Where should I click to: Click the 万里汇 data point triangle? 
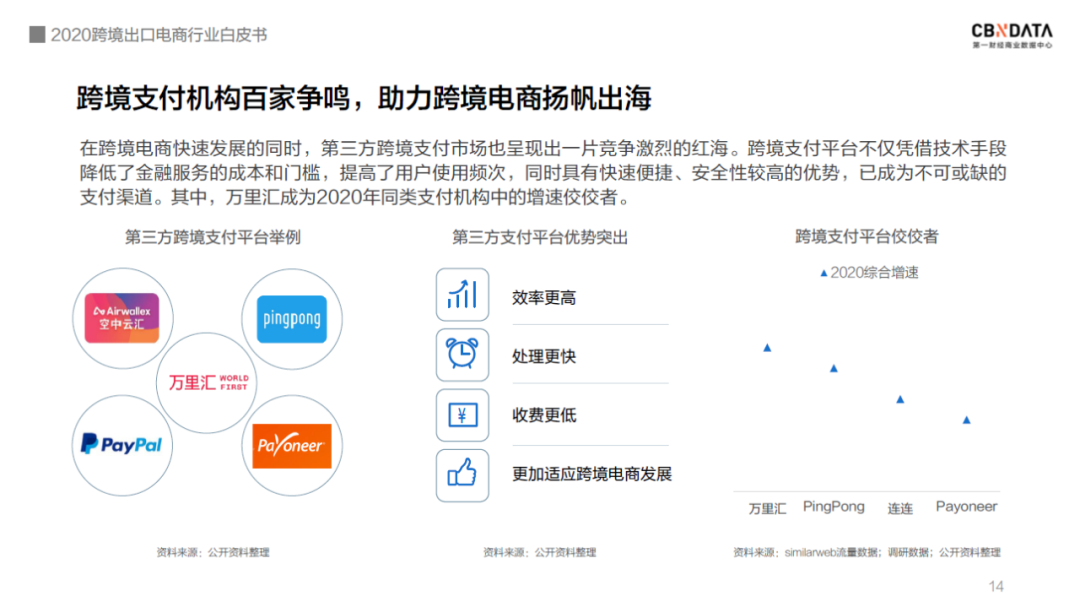pyautogui.click(x=767, y=348)
